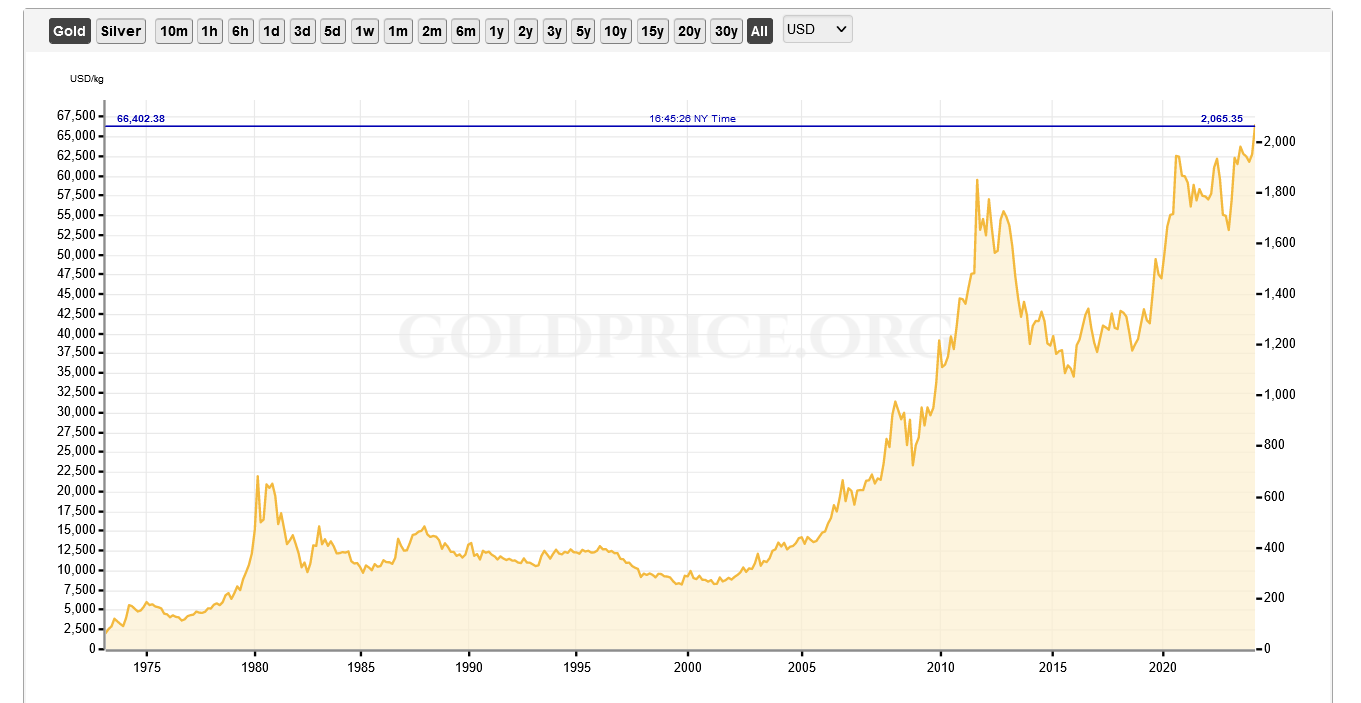Show six month (6m) chart
This screenshot has height=703, width=1361.
point(465,31)
